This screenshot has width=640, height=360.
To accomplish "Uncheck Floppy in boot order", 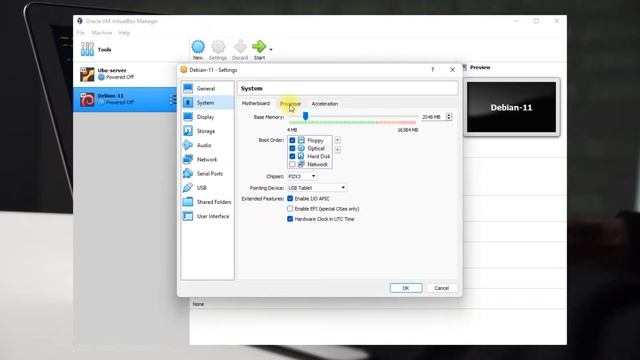I will (x=292, y=140).
